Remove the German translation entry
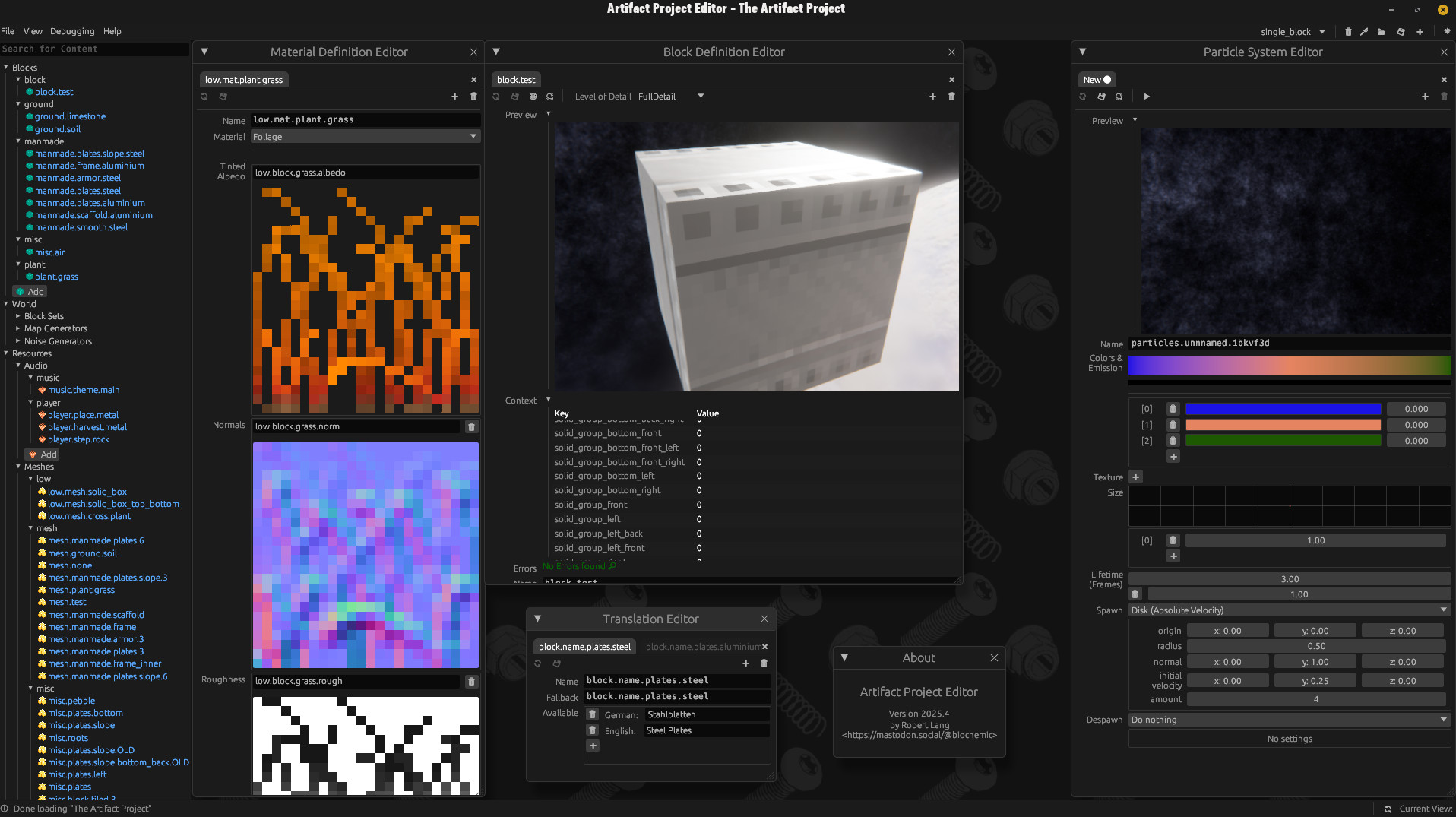1456x817 pixels. pos(593,714)
